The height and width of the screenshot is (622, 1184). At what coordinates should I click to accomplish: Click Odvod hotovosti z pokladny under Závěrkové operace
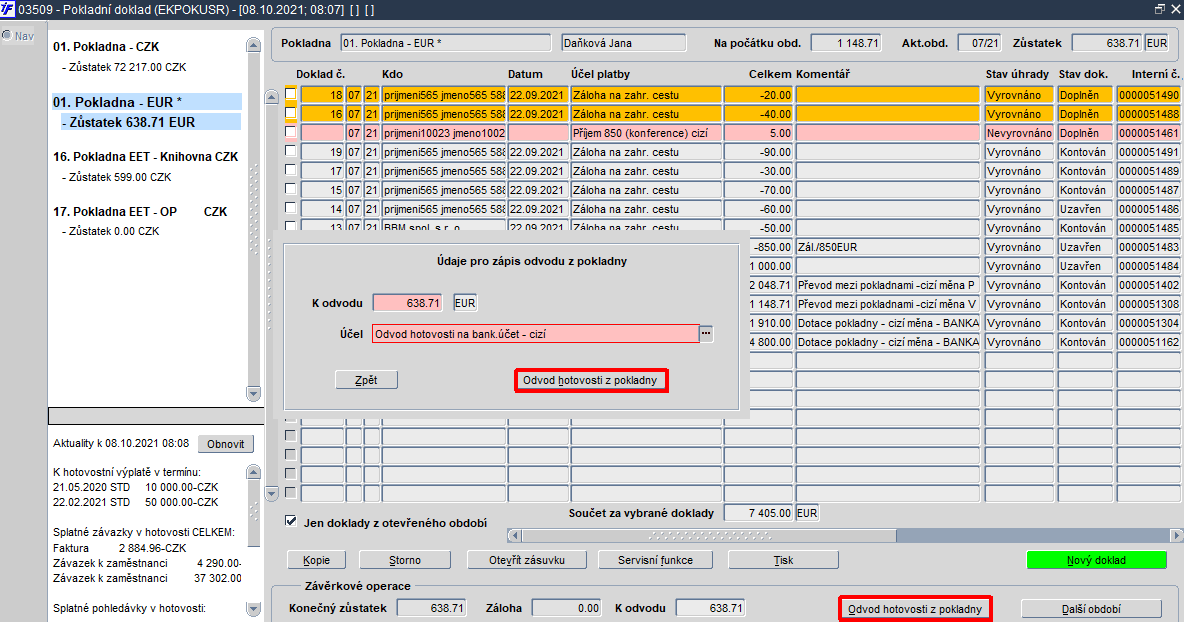[x=915, y=608]
